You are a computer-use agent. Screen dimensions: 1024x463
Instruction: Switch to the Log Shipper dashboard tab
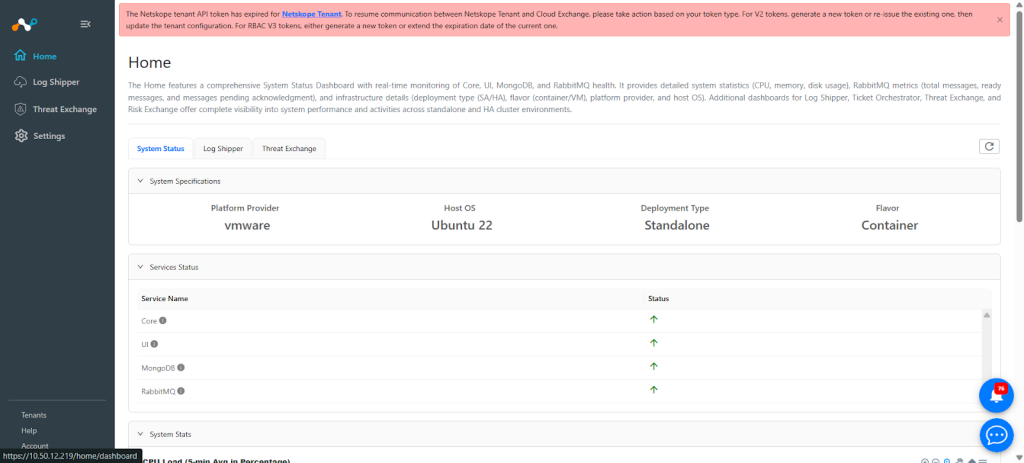tap(223, 148)
